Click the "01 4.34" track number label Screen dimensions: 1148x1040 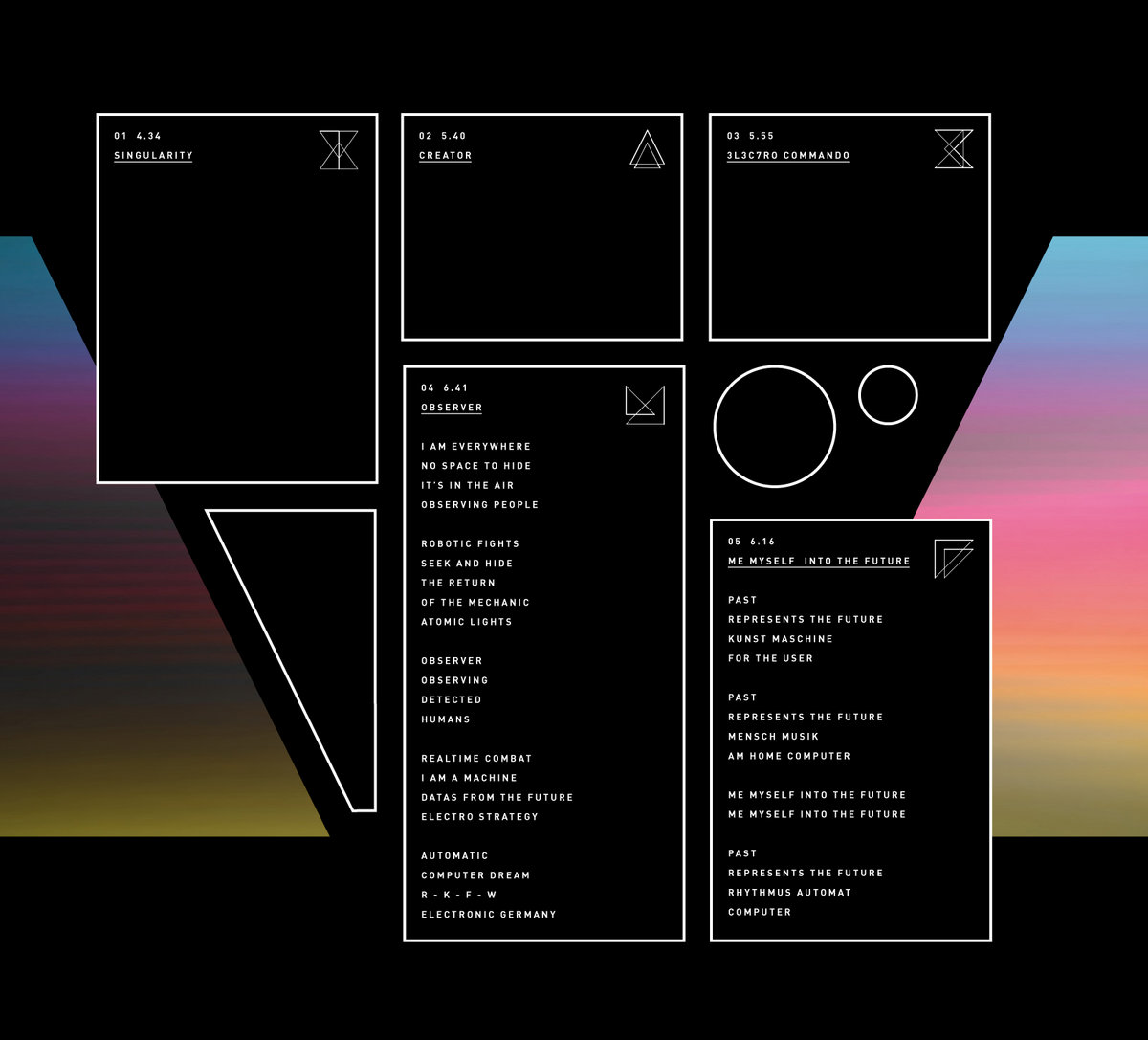tap(138, 136)
